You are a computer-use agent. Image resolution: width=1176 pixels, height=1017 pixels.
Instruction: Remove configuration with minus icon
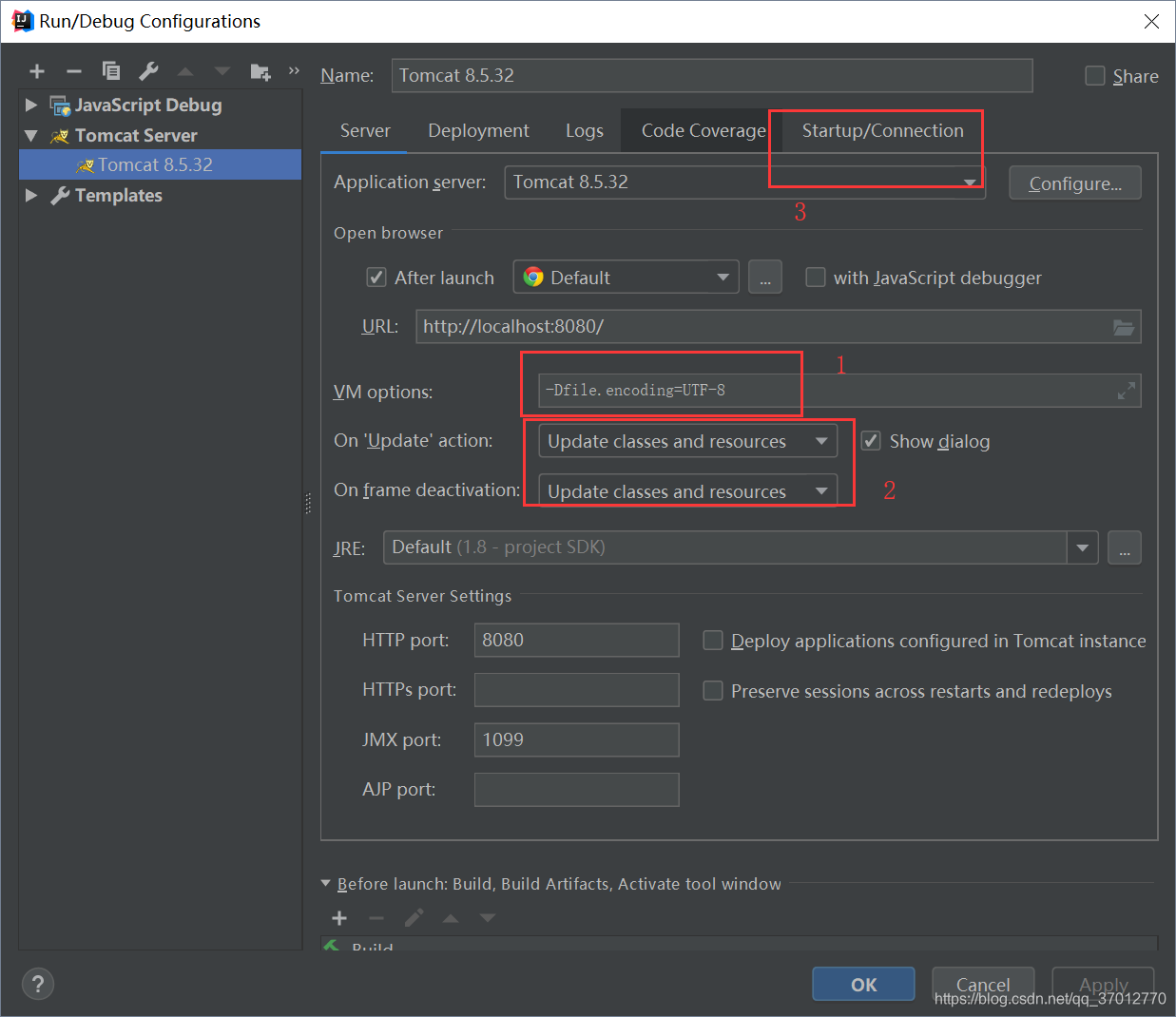pos(74,71)
